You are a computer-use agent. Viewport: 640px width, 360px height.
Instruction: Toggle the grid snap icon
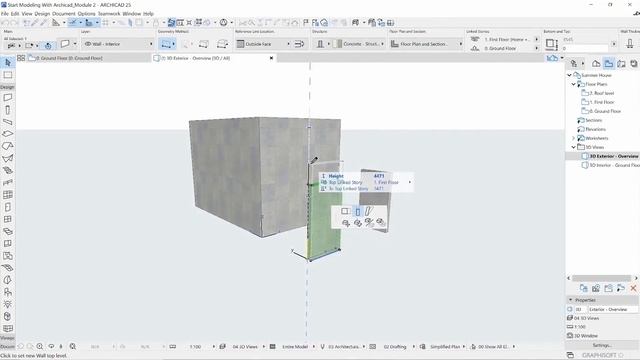tap(106, 23)
